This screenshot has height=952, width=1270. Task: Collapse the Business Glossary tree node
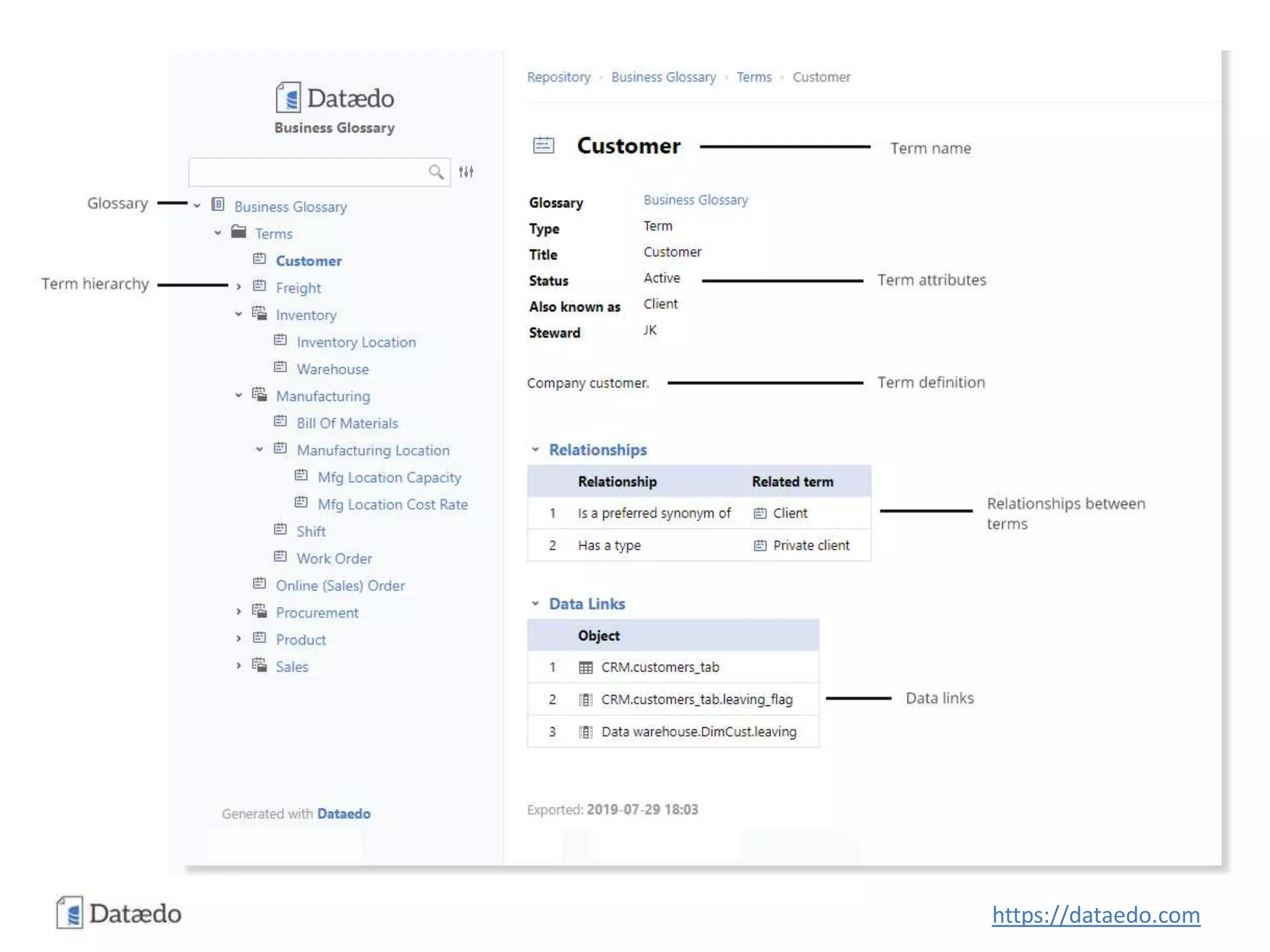click(x=197, y=206)
